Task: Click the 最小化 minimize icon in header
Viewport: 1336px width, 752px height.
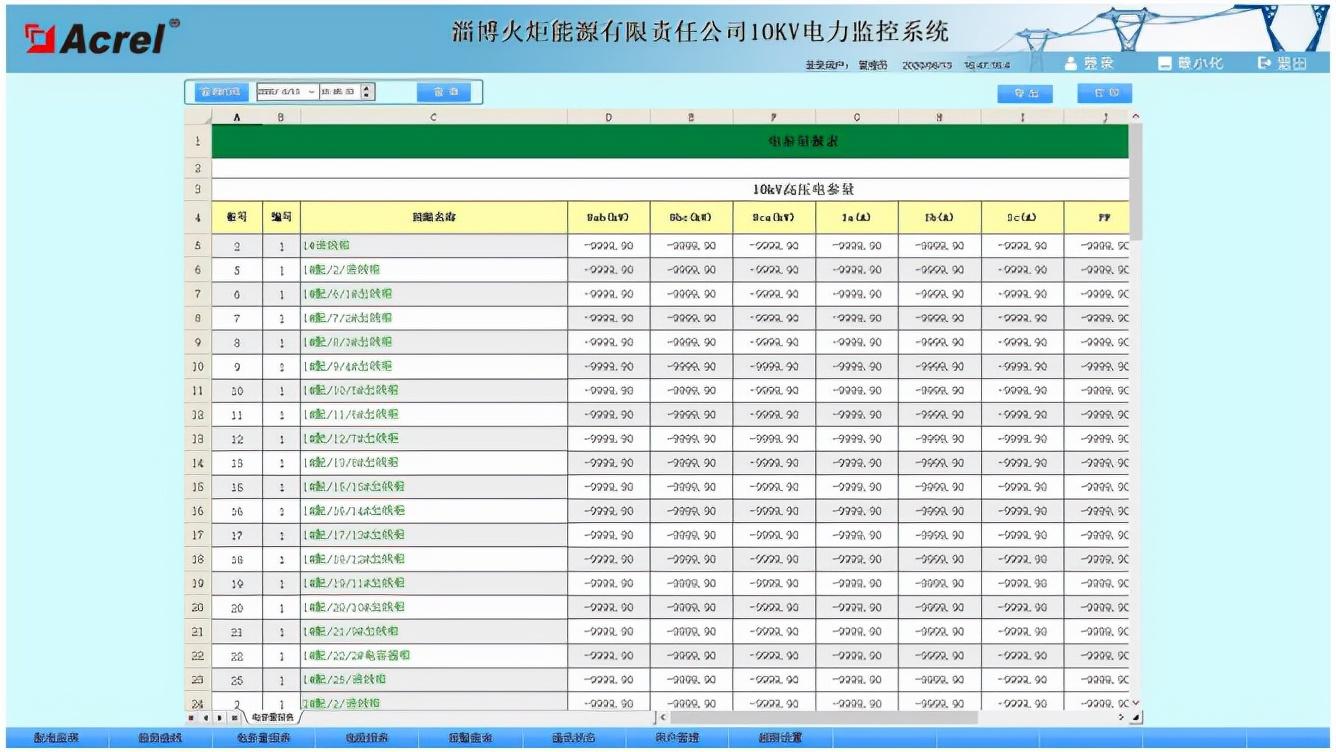Action: 1164,64
